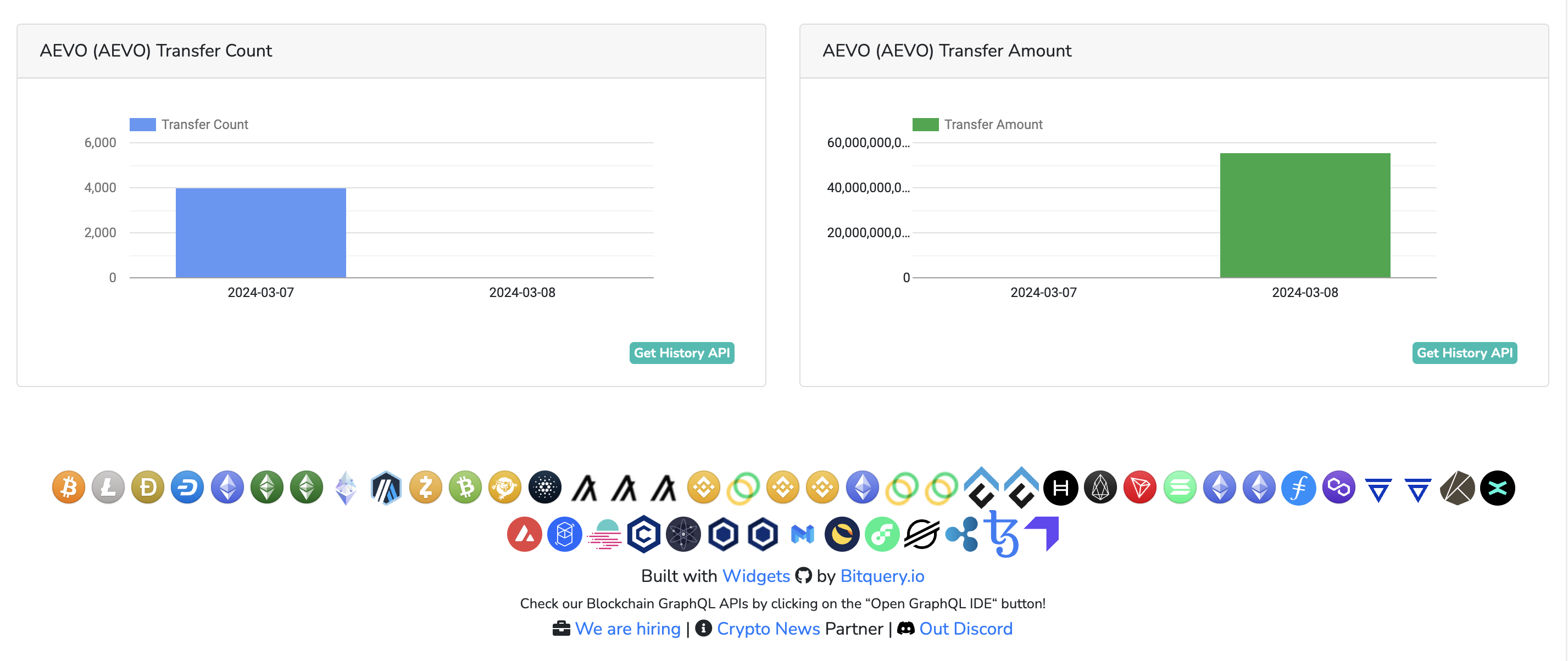Click the AEVO (AEVO) Transfer Count heading
Screen dimensions: 1568x661
(156, 51)
